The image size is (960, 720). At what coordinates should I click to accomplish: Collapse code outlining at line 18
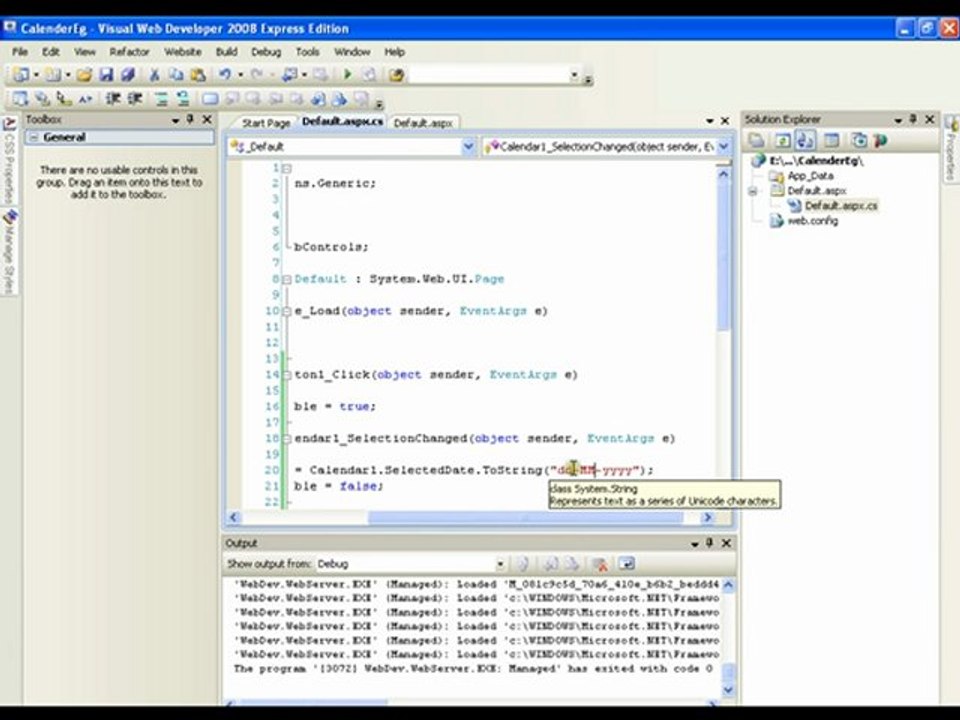click(x=287, y=438)
